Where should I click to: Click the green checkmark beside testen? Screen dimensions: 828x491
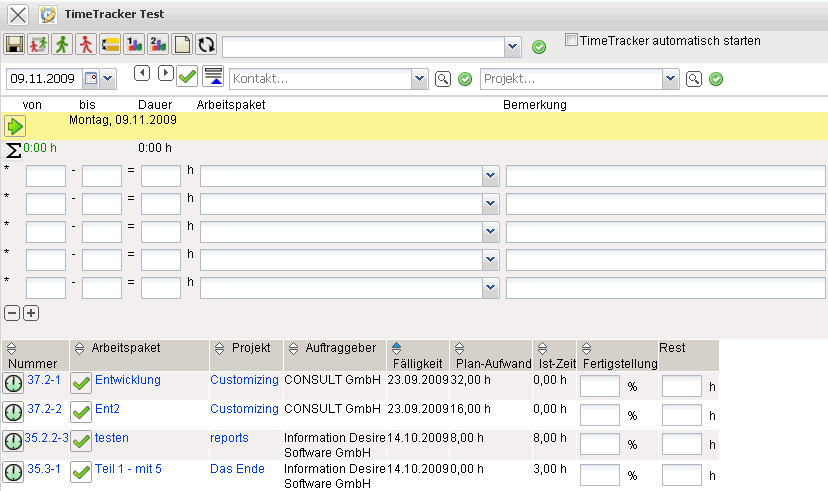coord(81,441)
